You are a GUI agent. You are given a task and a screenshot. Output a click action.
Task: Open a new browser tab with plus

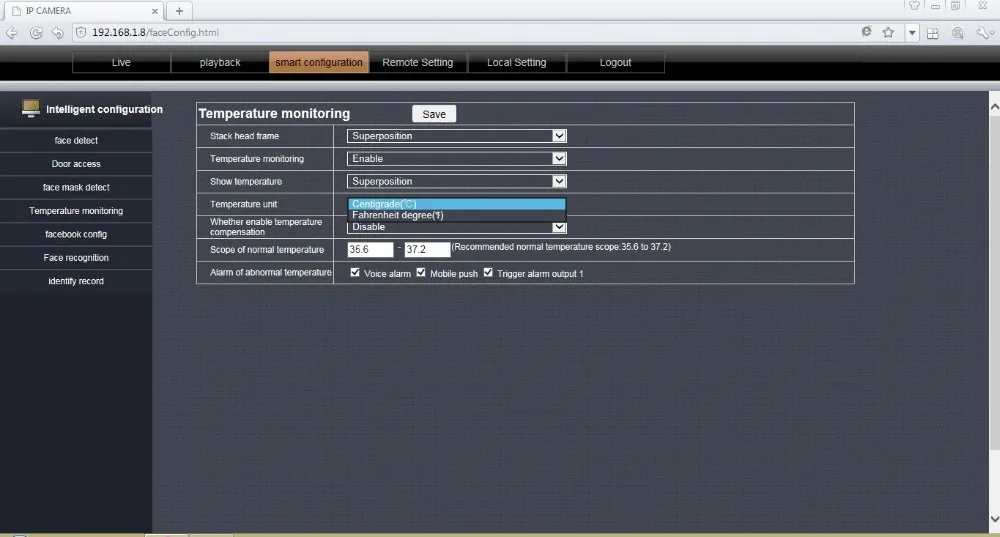point(179,11)
